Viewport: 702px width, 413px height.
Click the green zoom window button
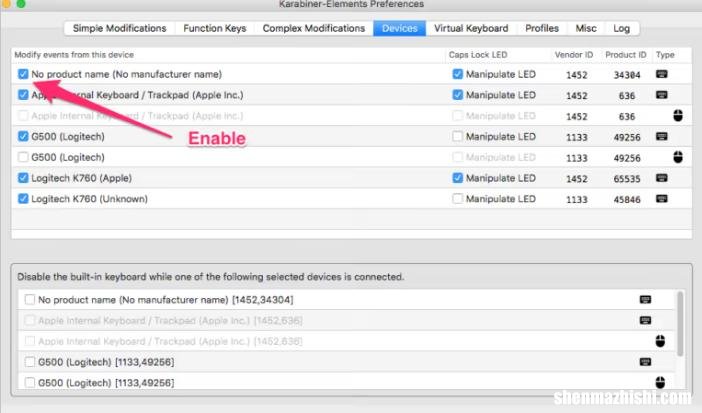(21, 4)
